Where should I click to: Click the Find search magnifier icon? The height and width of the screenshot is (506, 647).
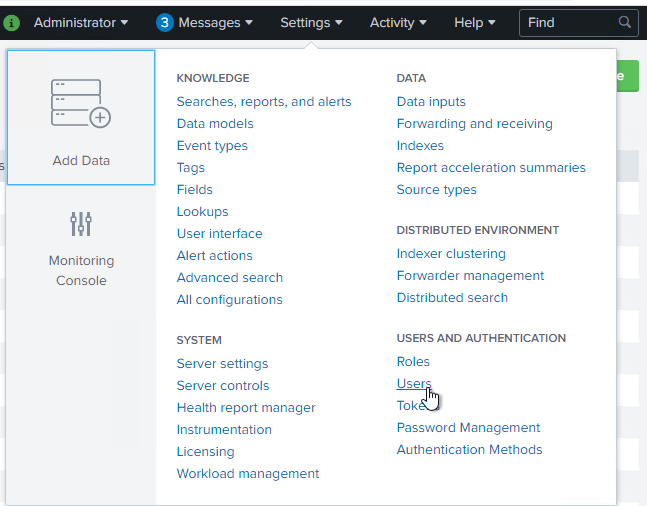625,22
